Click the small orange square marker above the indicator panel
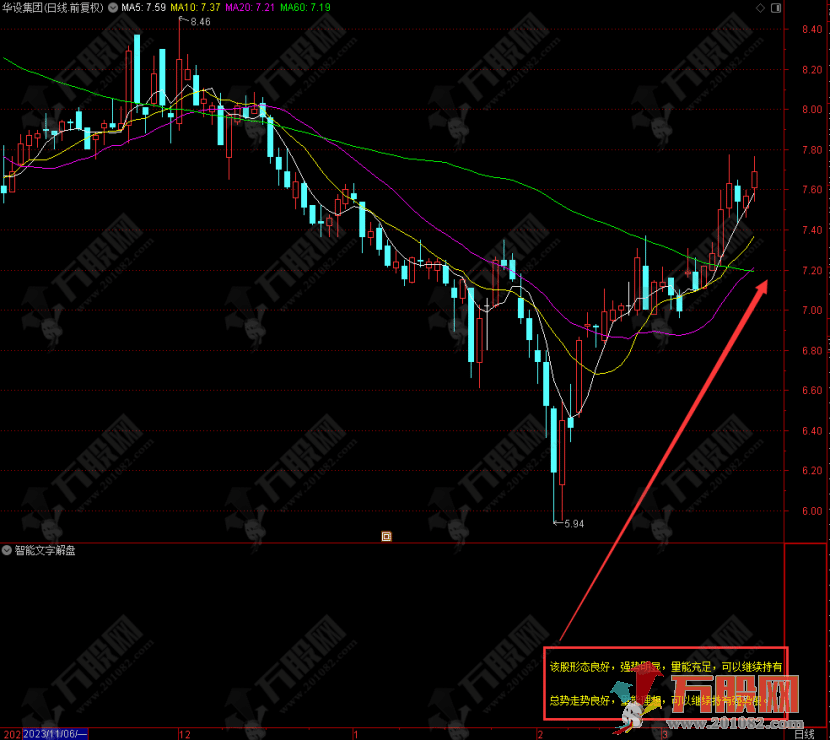 pyautogui.click(x=386, y=536)
